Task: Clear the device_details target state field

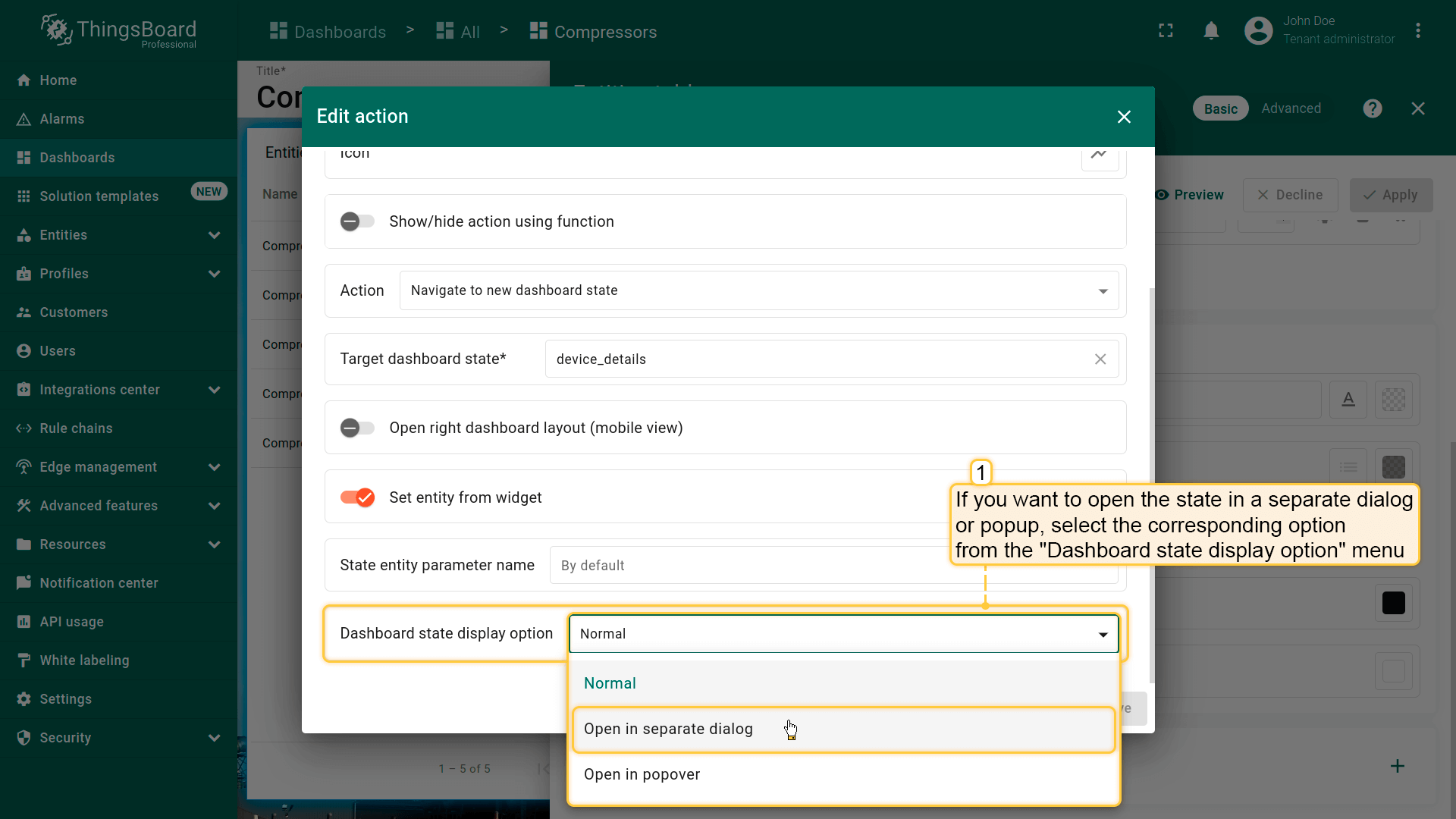Action: [1100, 359]
